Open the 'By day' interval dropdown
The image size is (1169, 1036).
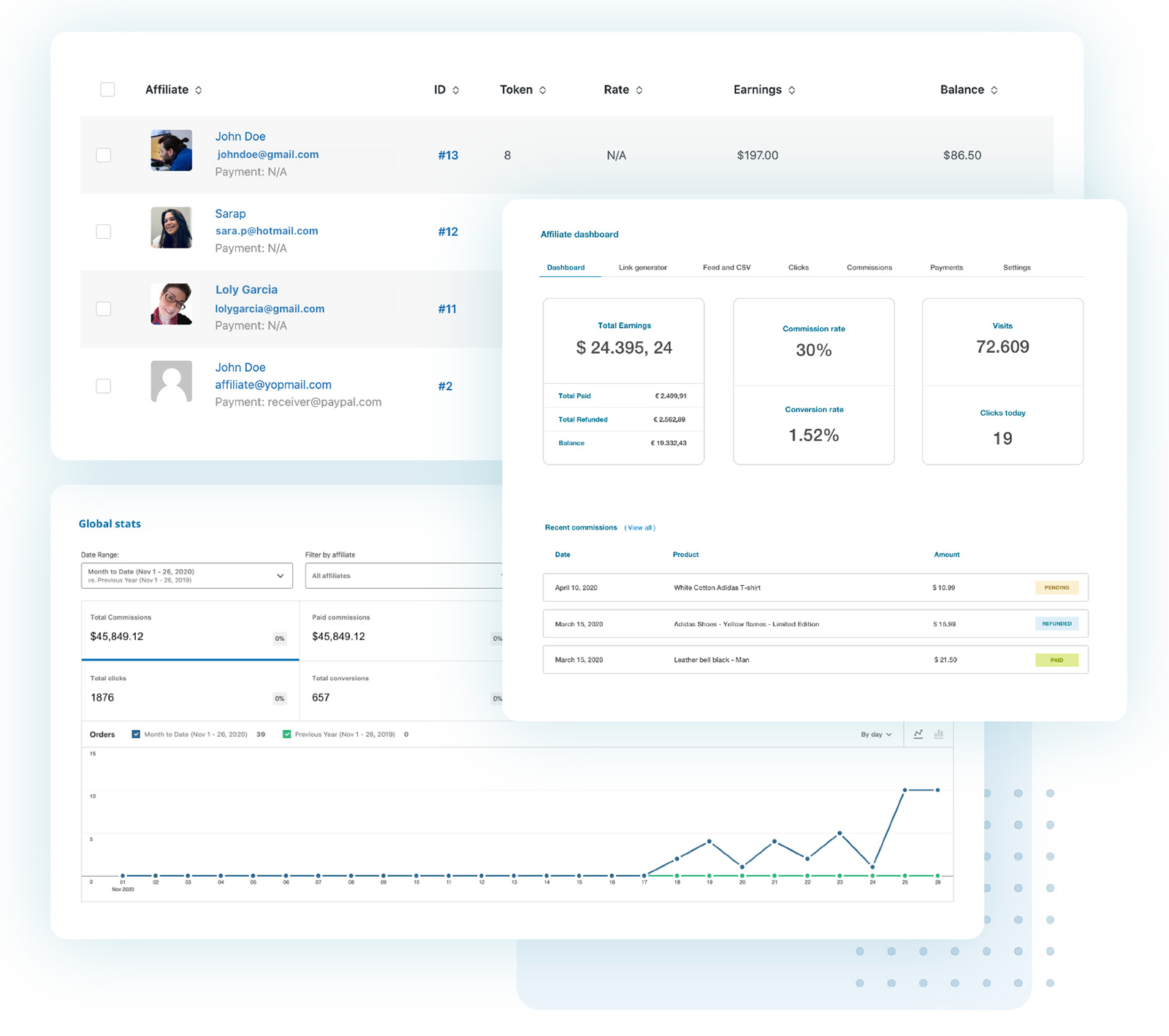pyautogui.click(x=875, y=734)
